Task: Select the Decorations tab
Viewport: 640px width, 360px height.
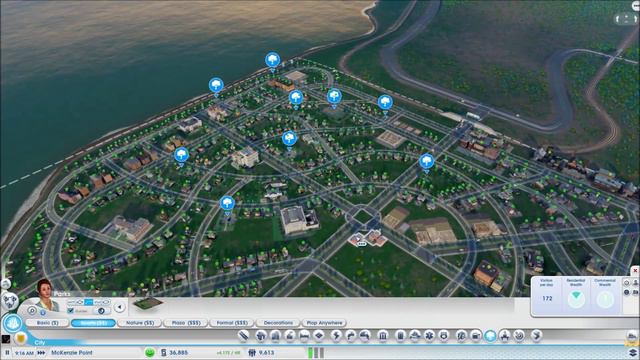Action: click(x=278, y=323)
